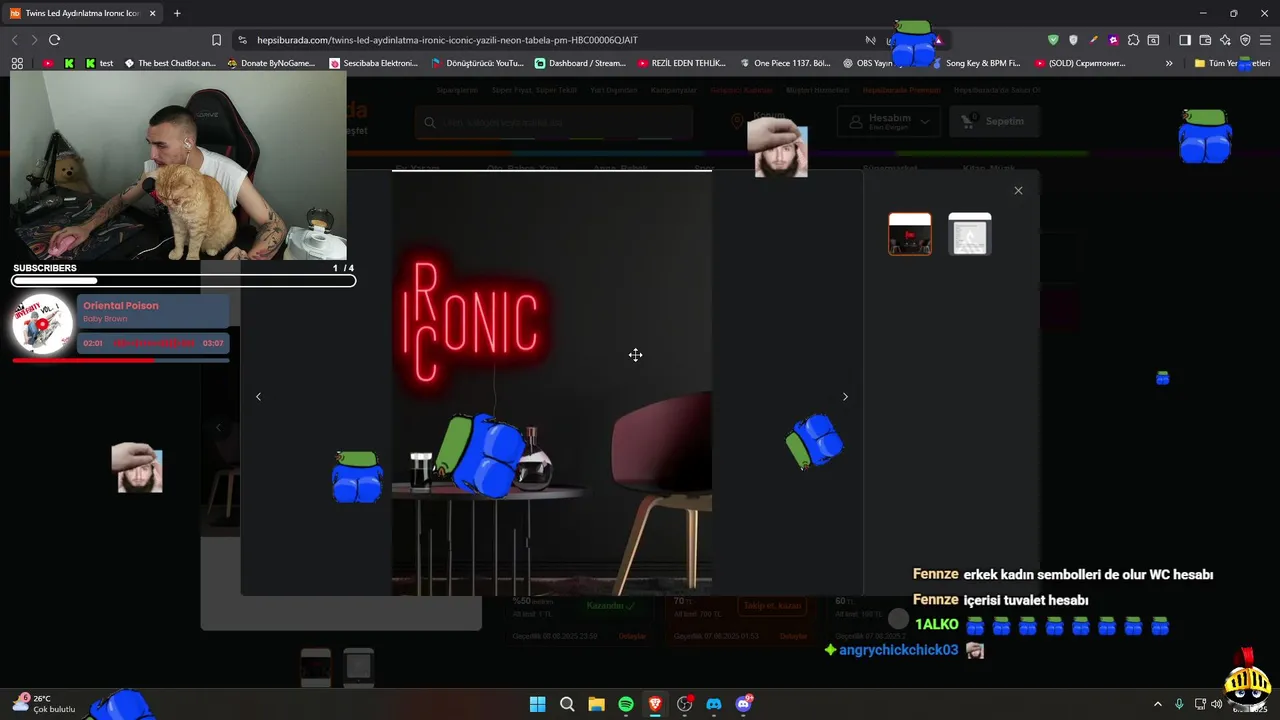Open the Brave Wallet icon
Viewport: 1280px width, 720px height.
[1205, 40]
